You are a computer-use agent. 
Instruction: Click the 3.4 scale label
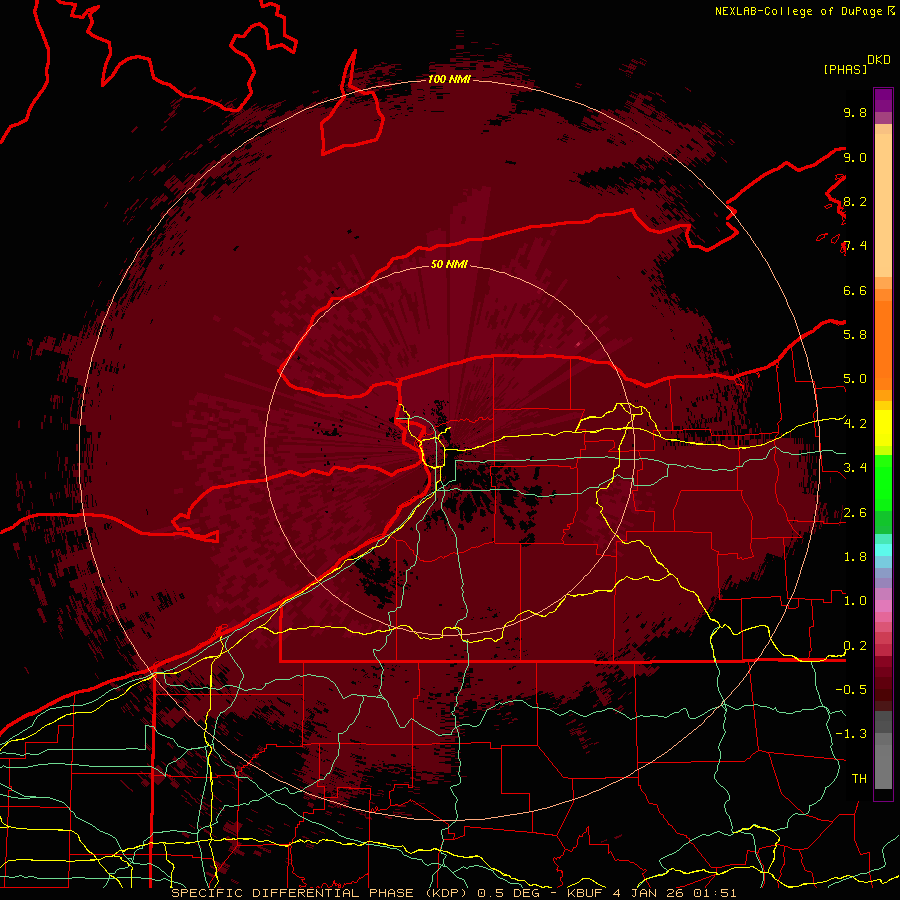click(x=855, y=468)
